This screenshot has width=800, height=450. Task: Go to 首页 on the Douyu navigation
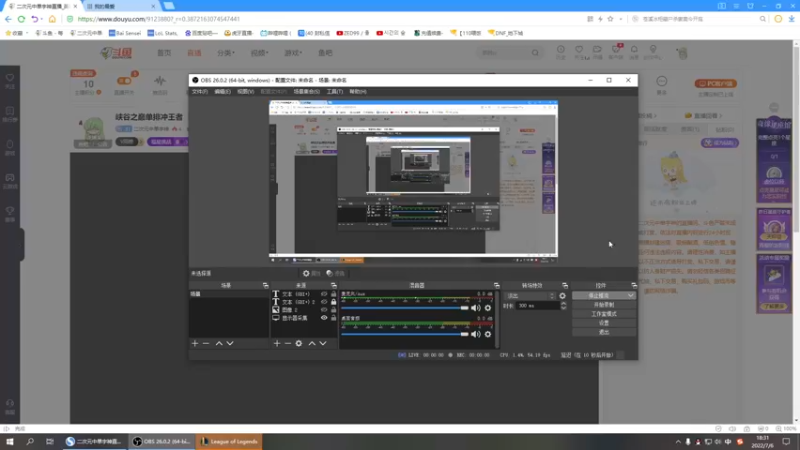[x=164, y=53]
